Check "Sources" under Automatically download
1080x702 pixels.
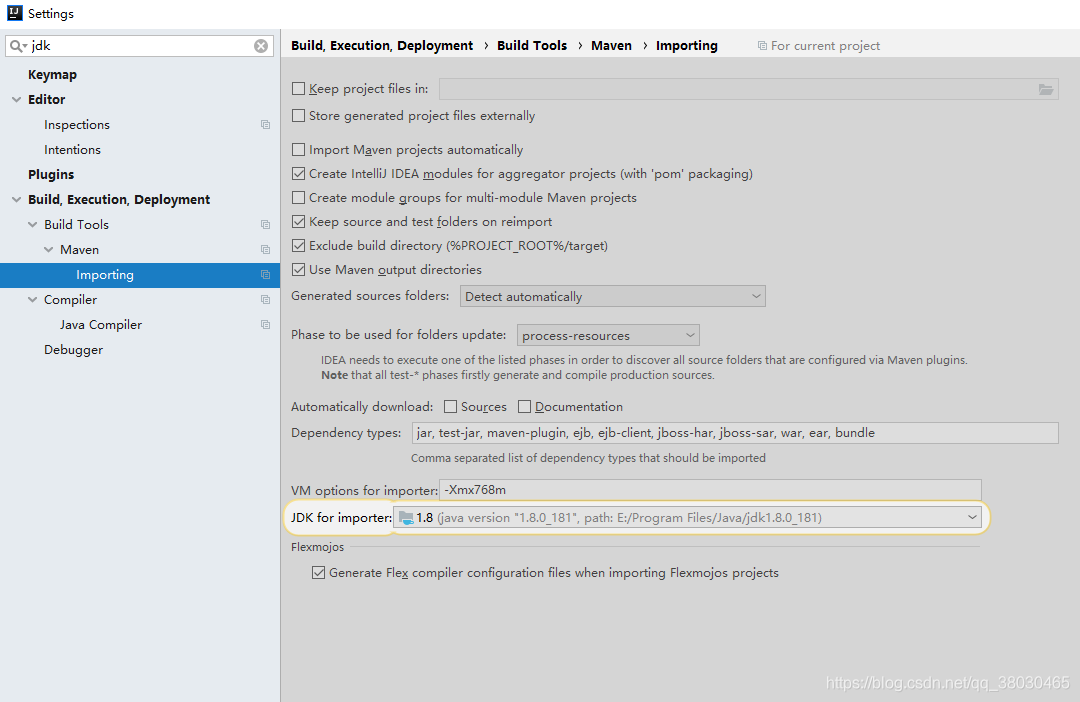click(450, 406)
